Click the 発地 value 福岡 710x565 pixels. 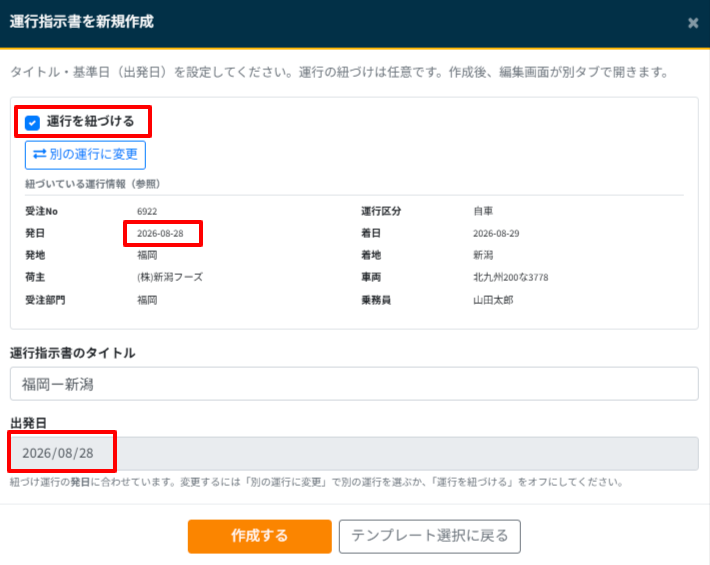tap(147, 255)
